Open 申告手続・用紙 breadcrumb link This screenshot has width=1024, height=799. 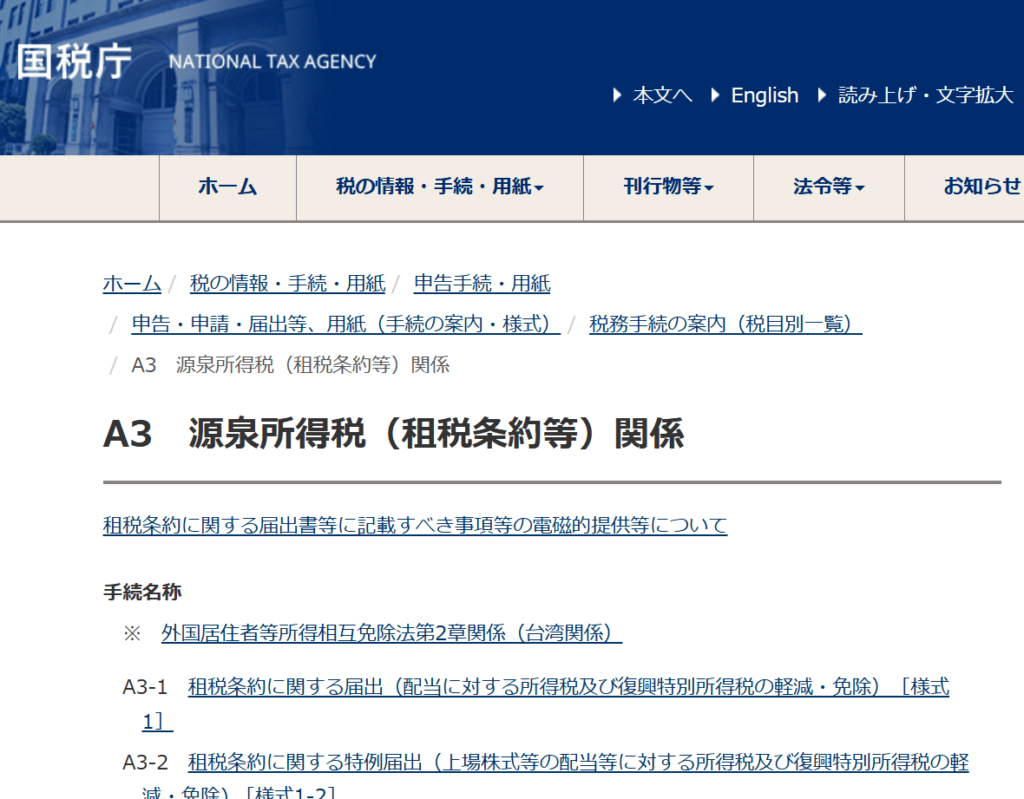click(482, 284)
